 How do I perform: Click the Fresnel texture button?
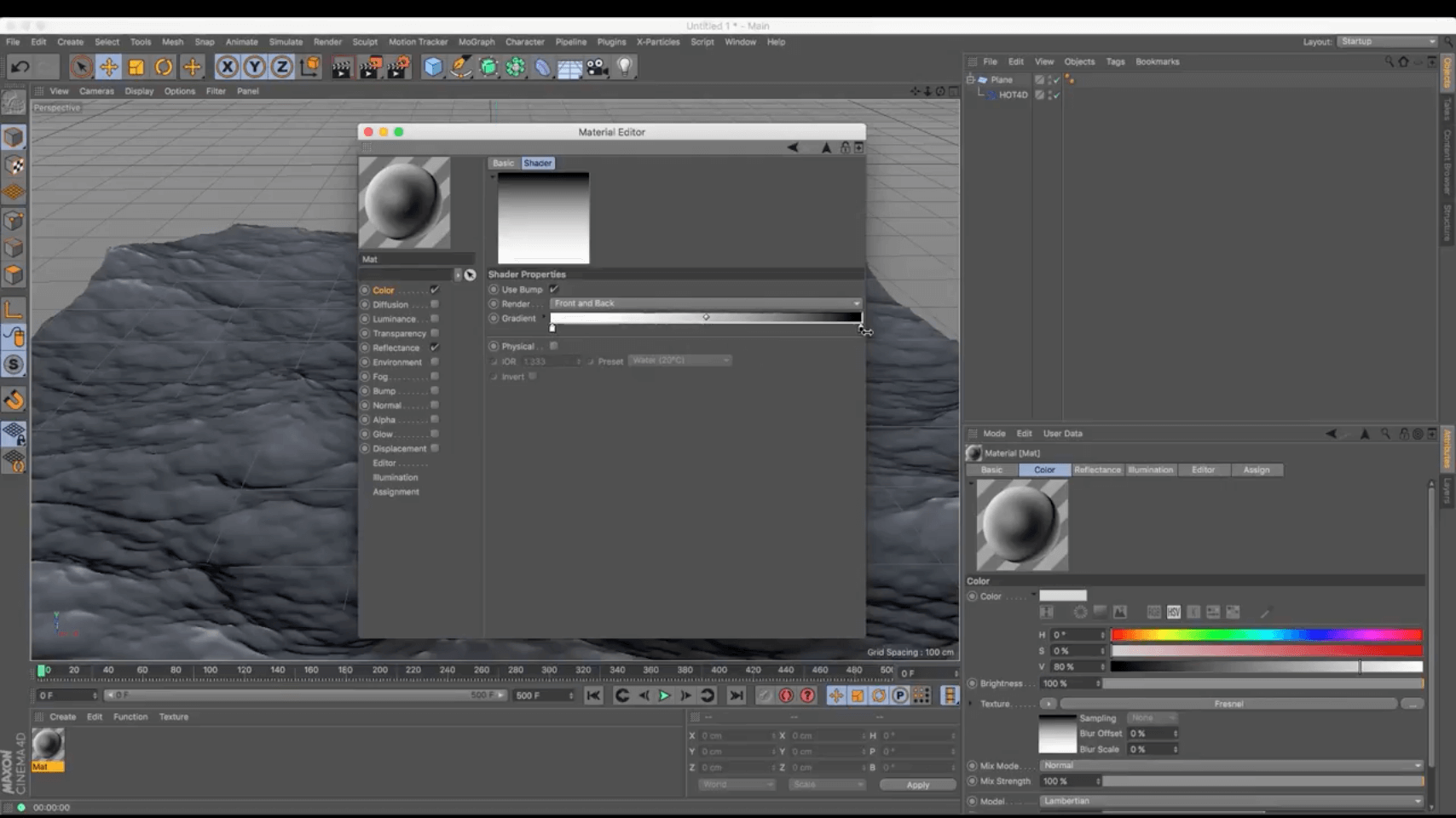tap(1228, 704)
